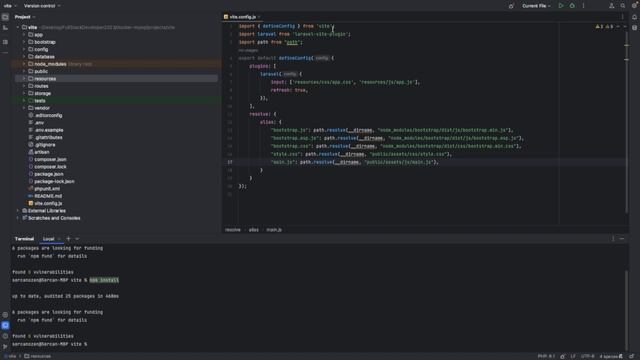Click the PHP language level widget

(x=546, y=356)
